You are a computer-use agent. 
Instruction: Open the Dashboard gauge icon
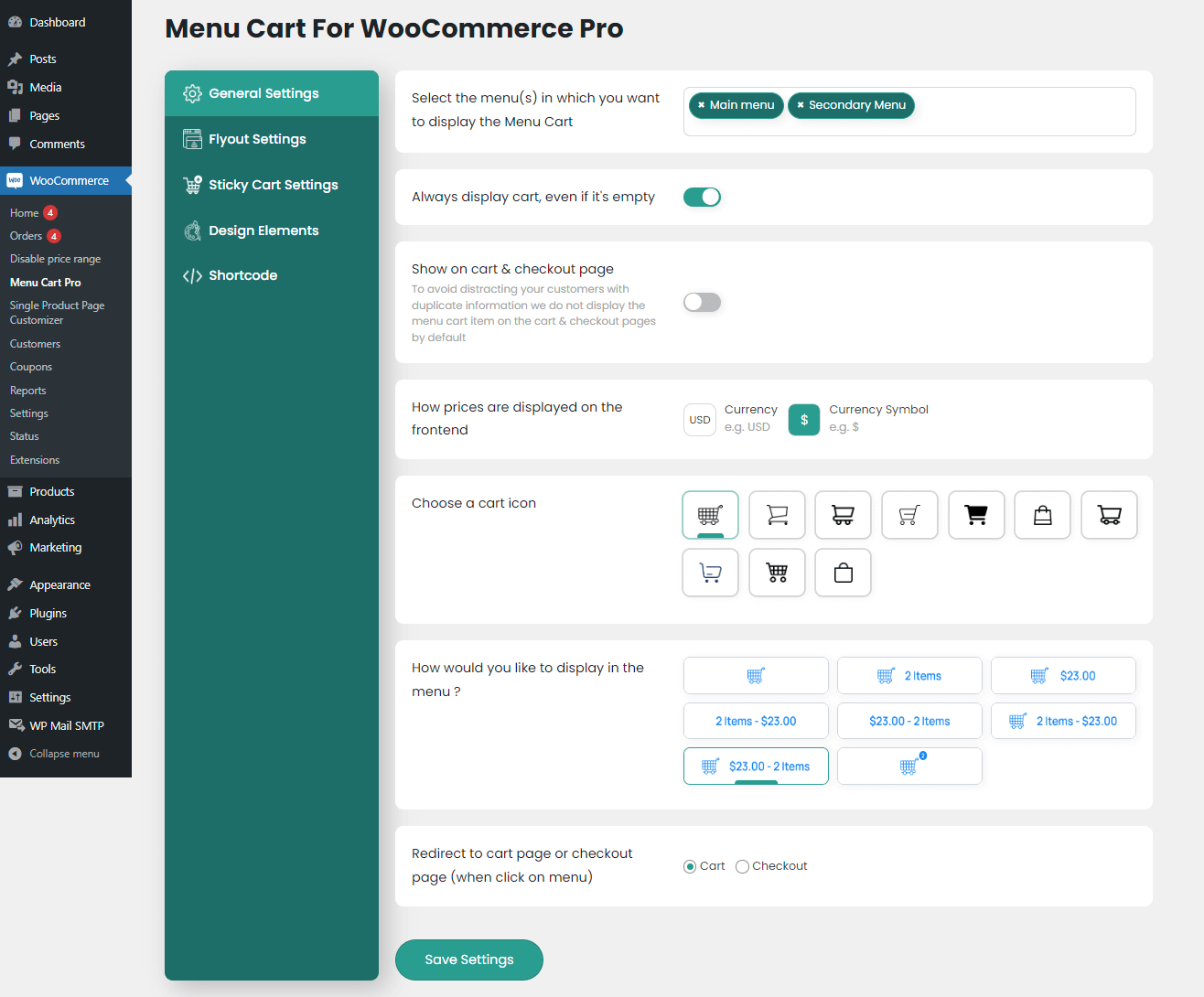point(15,22)
